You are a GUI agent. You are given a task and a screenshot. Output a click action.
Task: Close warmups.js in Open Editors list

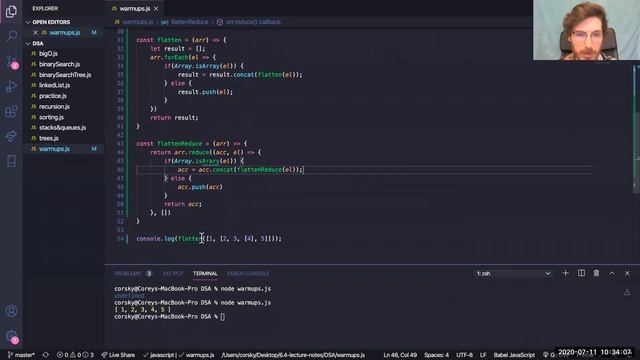35,33
